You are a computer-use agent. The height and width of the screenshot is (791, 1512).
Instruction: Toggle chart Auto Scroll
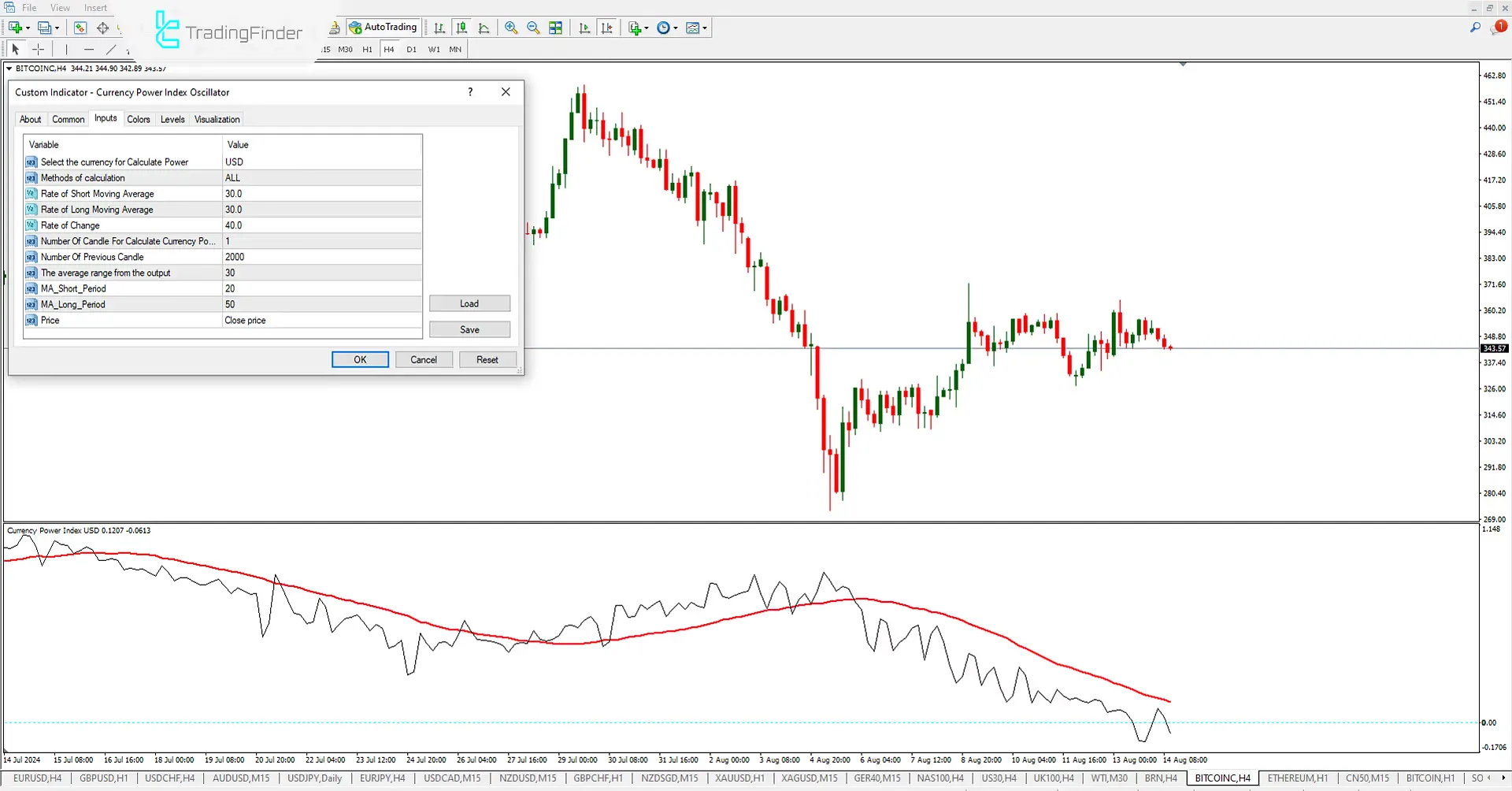click(x=584, y=28)
